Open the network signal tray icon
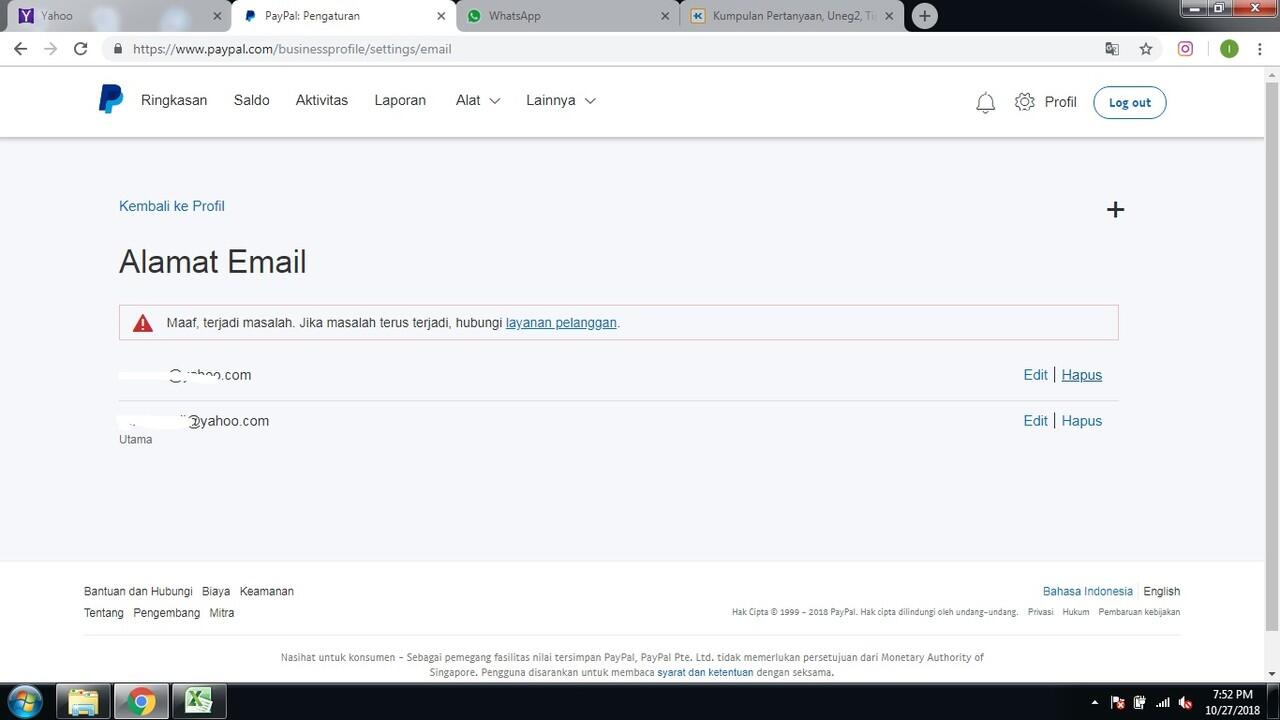Image resolution: width=1280 pixels, height=720 pixels. tap(1162, 703)
